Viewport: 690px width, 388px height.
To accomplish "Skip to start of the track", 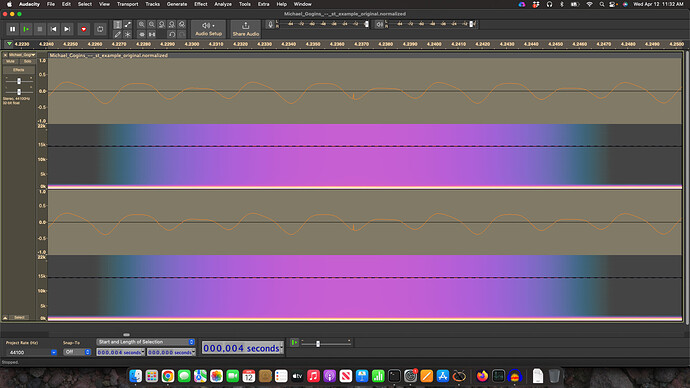I will (x=53, y=29).
